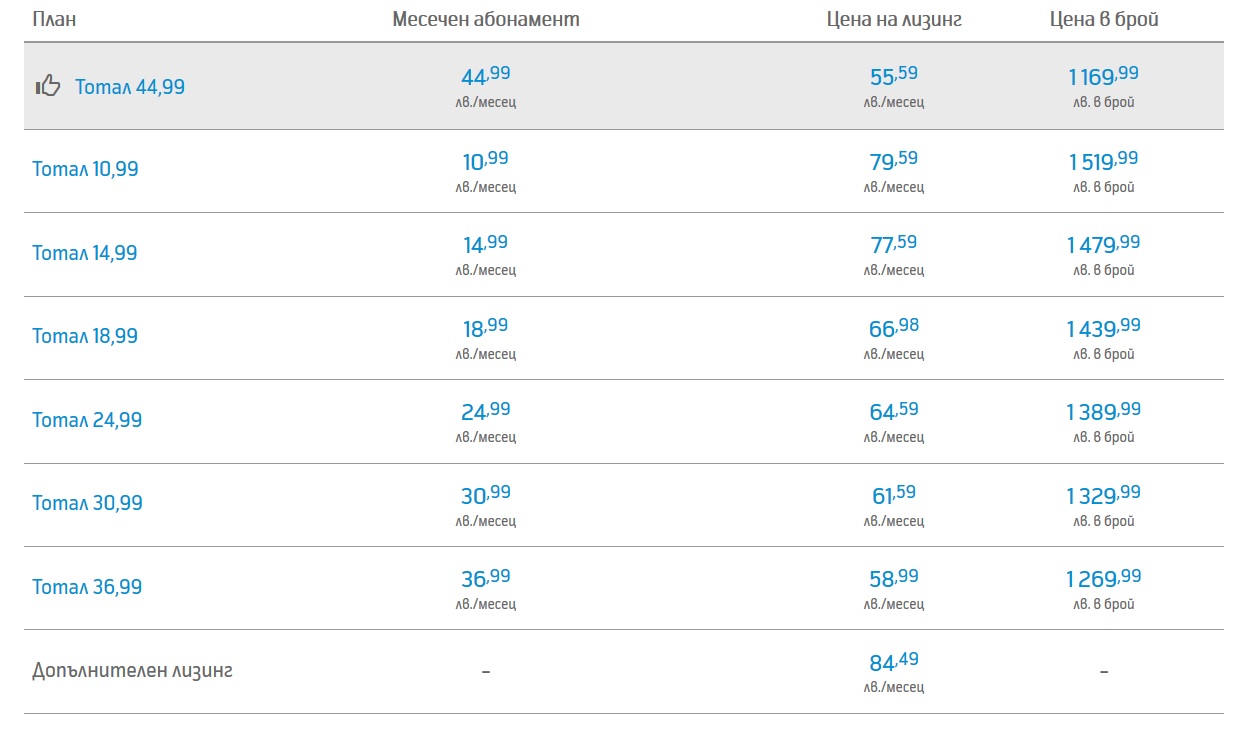This screenshot has height=729, width=1242.
Task: Select the 84,49 additional leasing price
Action: (x=893, y=662)
